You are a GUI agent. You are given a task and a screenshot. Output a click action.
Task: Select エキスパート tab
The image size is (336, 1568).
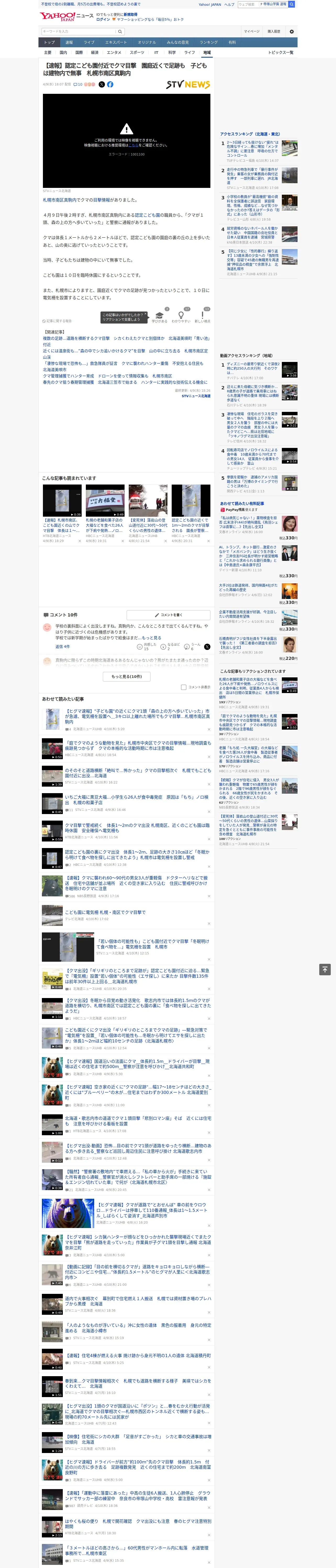click(x=116, y=43)
